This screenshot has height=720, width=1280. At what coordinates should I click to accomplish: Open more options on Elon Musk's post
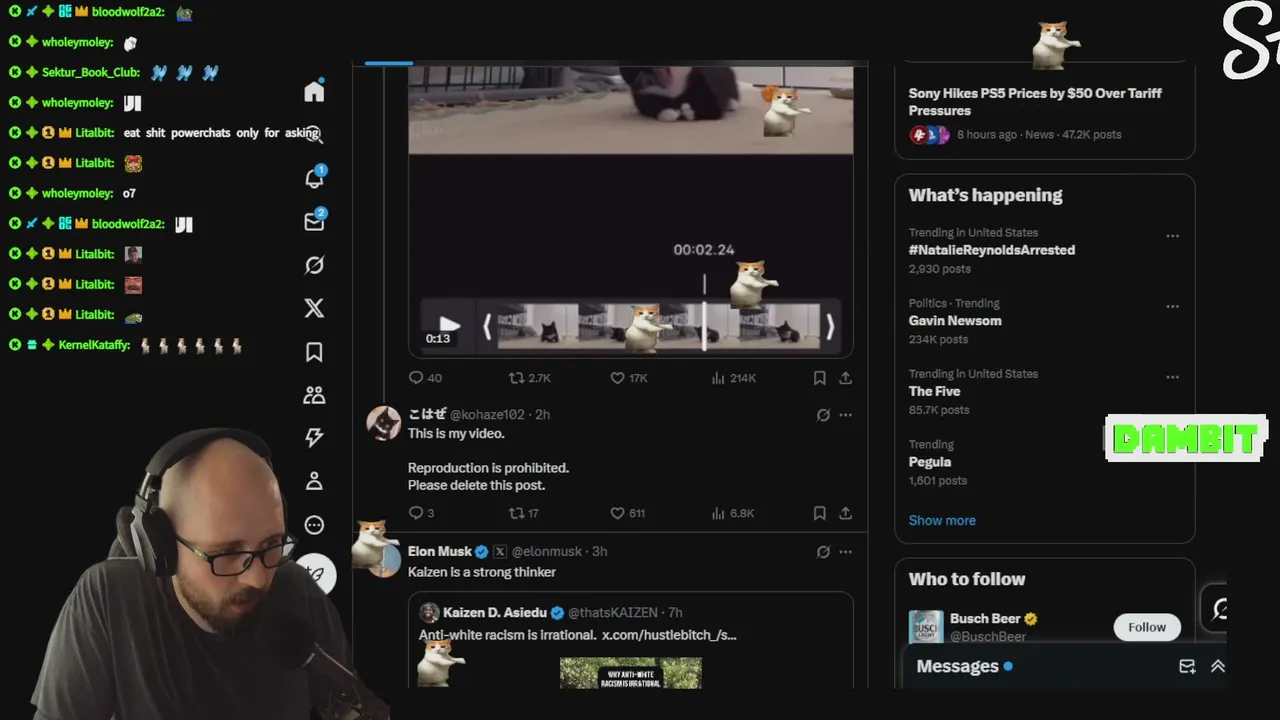pos(845,552)
